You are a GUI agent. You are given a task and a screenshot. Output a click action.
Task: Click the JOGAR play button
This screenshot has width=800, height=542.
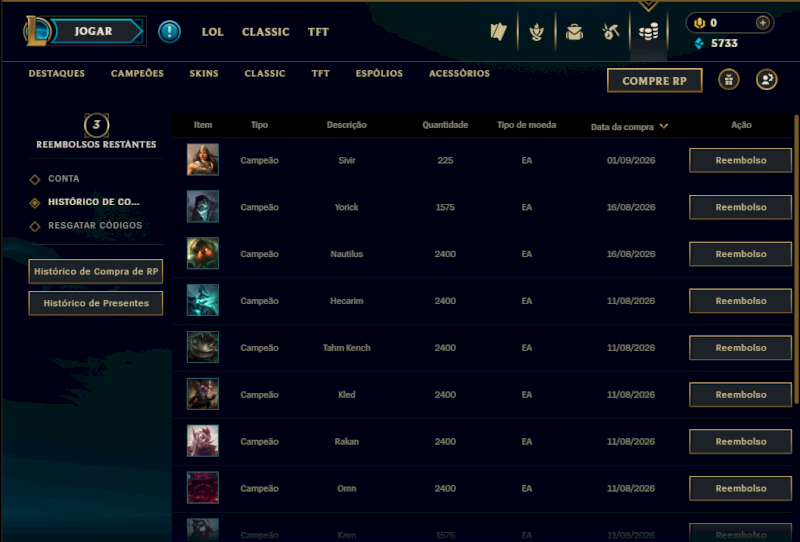pos(96,31)
